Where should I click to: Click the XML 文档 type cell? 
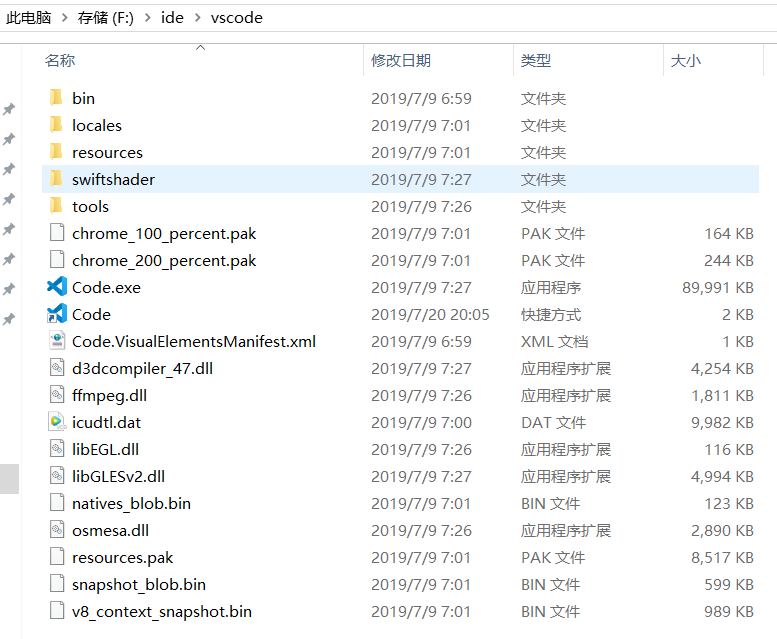(555, 341)
